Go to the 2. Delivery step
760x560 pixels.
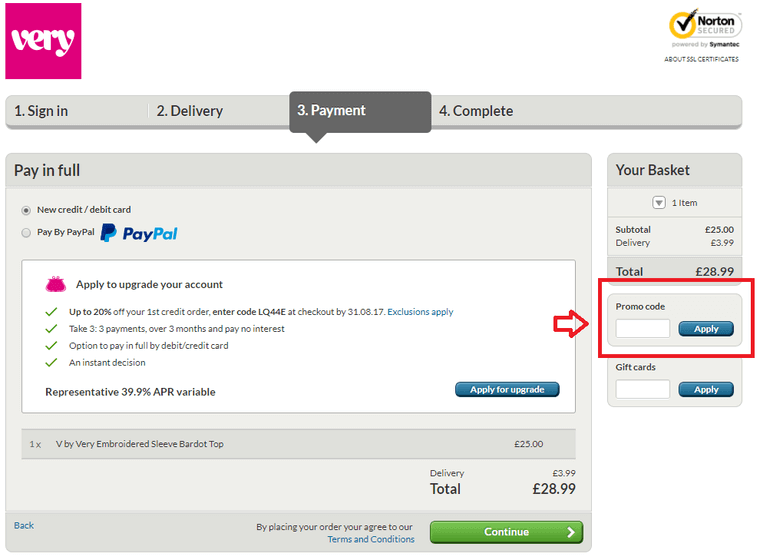[190, 111]
